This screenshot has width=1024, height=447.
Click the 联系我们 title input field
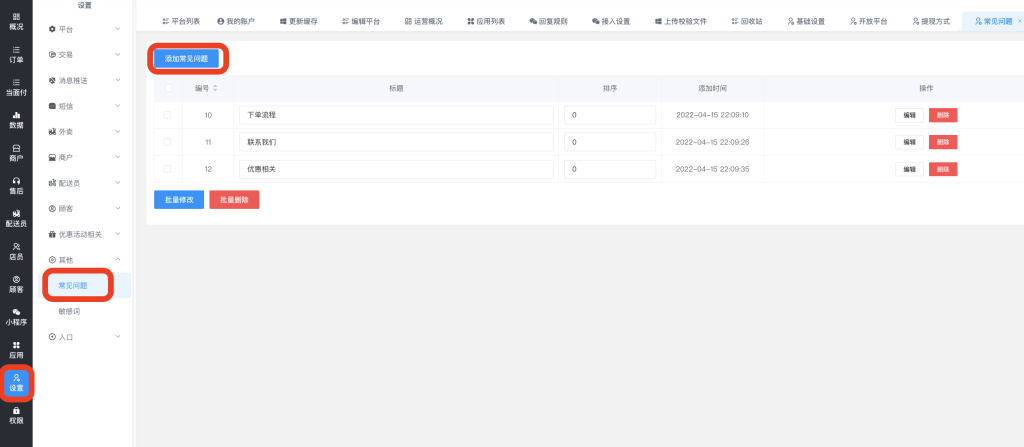(x=396, y=142)
